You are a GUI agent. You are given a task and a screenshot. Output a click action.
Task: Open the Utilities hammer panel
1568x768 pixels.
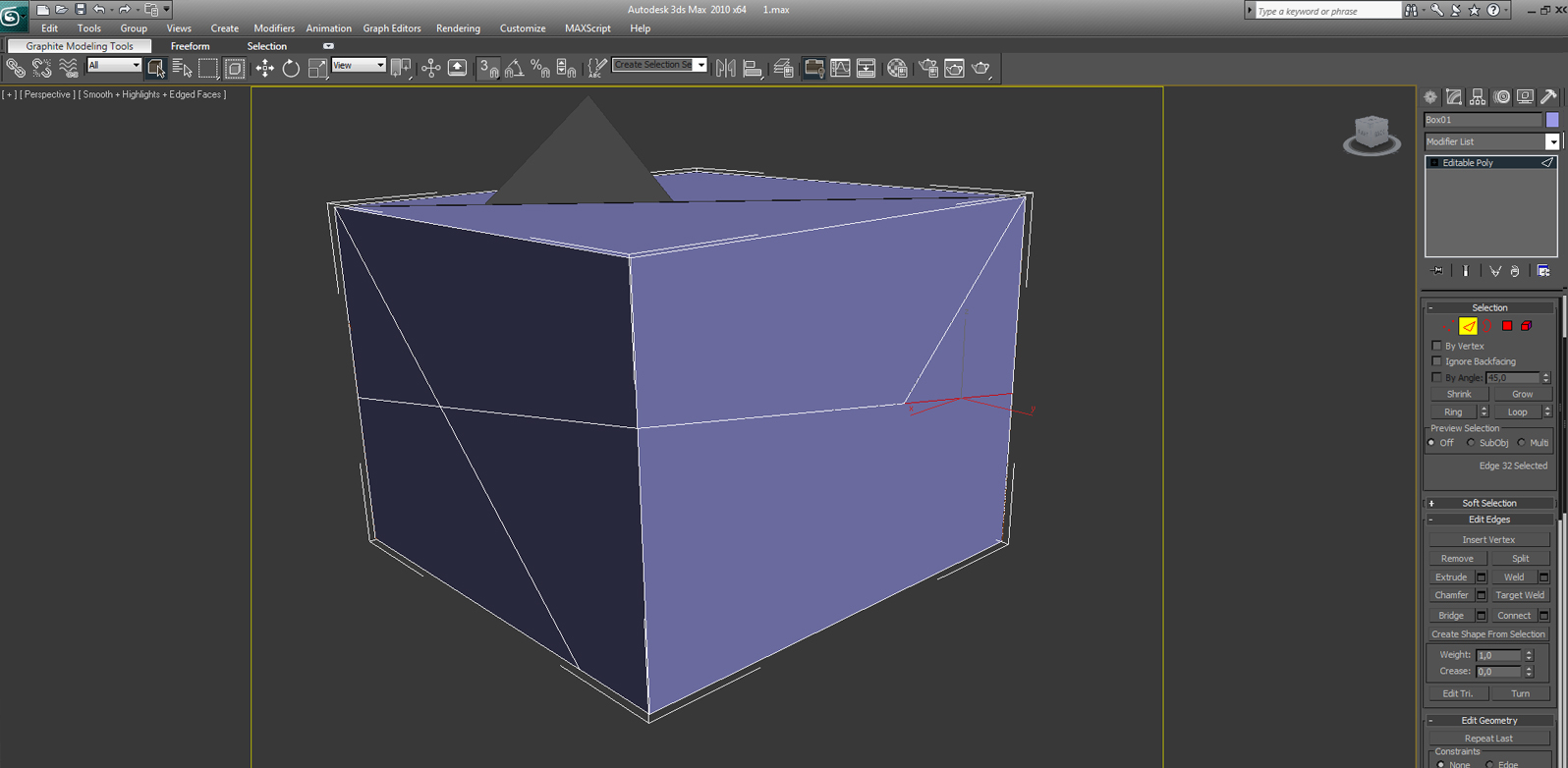(1548, 96)
